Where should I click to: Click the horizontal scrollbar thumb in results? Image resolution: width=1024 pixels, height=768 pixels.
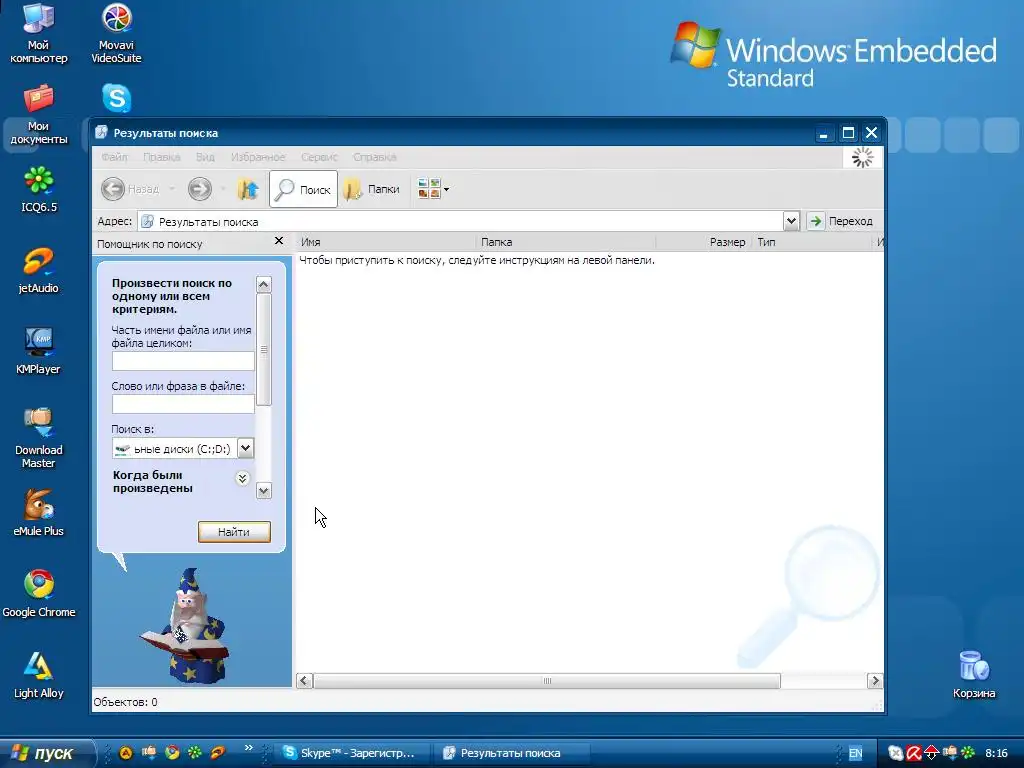point(547,680)
